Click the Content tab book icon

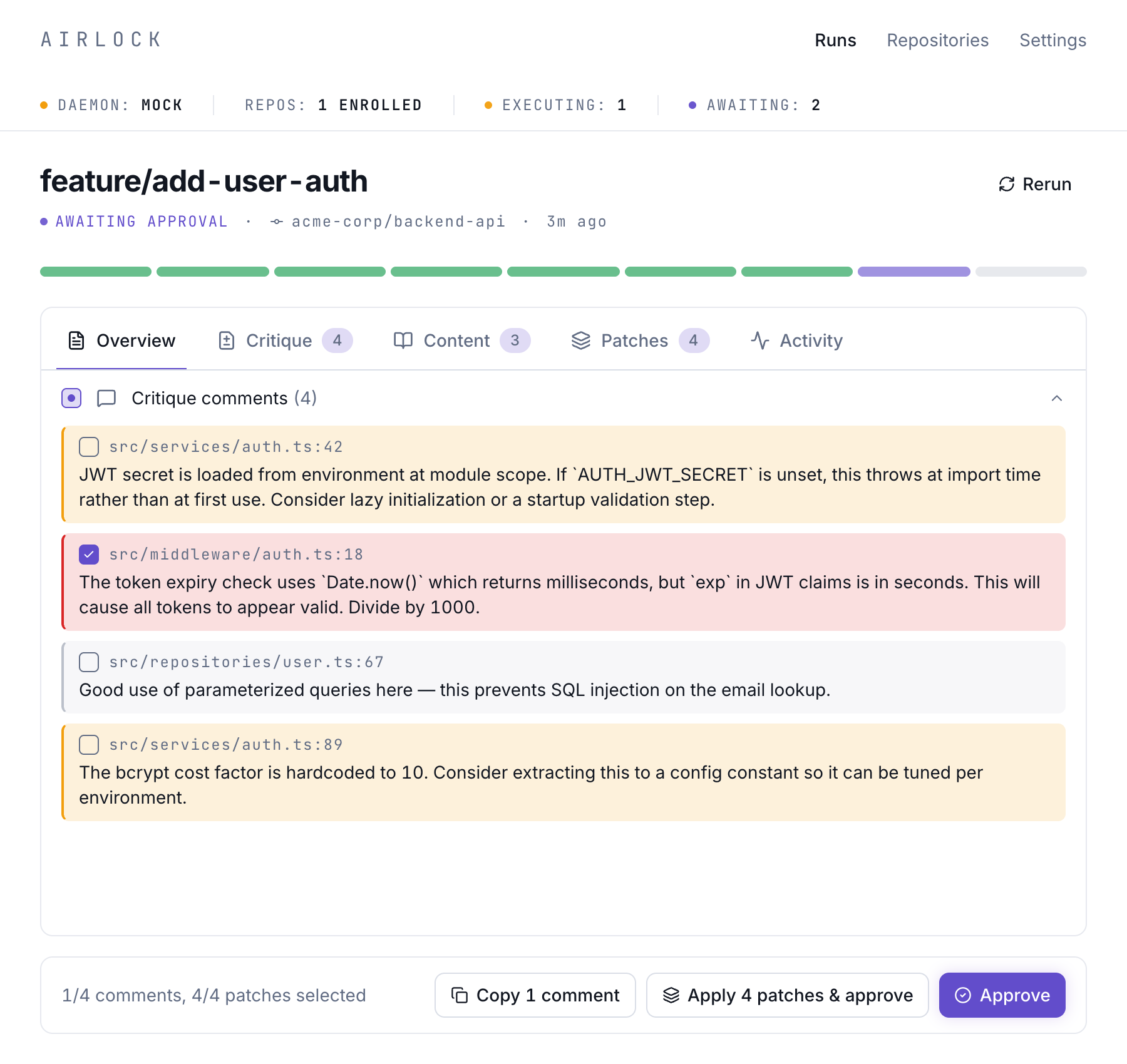click(403, 340)
